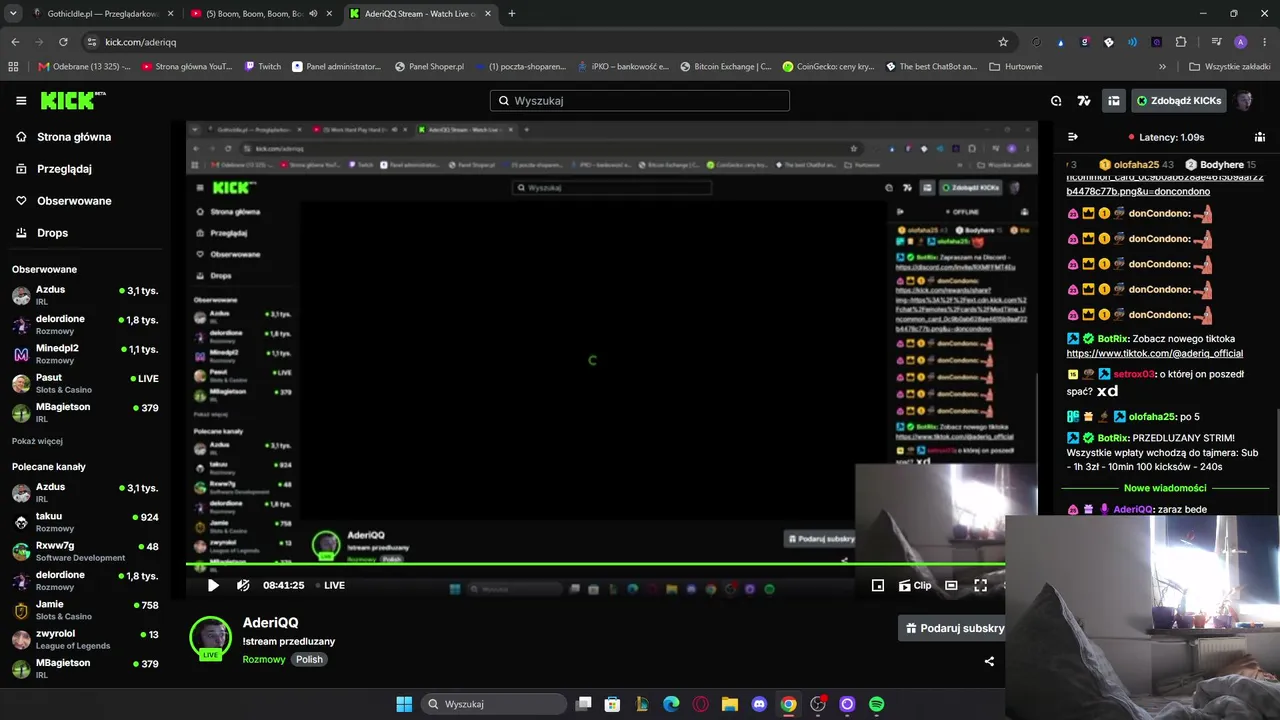Screen dimensions: 1280x720
Task: Open the Hurtownie bookmarks folder
Action: (x=1015, y=67)
